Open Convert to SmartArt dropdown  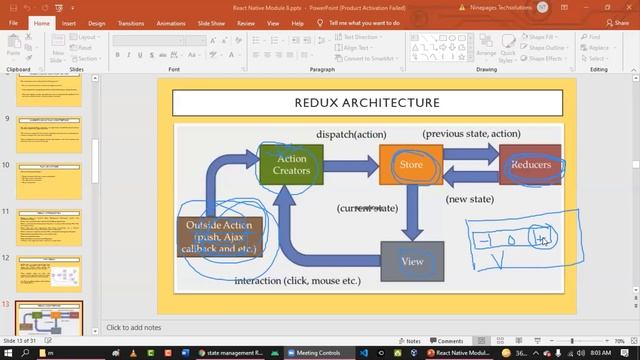[x=367, y=58]
